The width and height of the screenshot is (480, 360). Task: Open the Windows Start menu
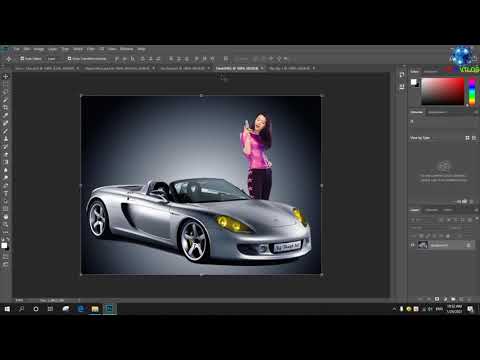click(7, 309)
